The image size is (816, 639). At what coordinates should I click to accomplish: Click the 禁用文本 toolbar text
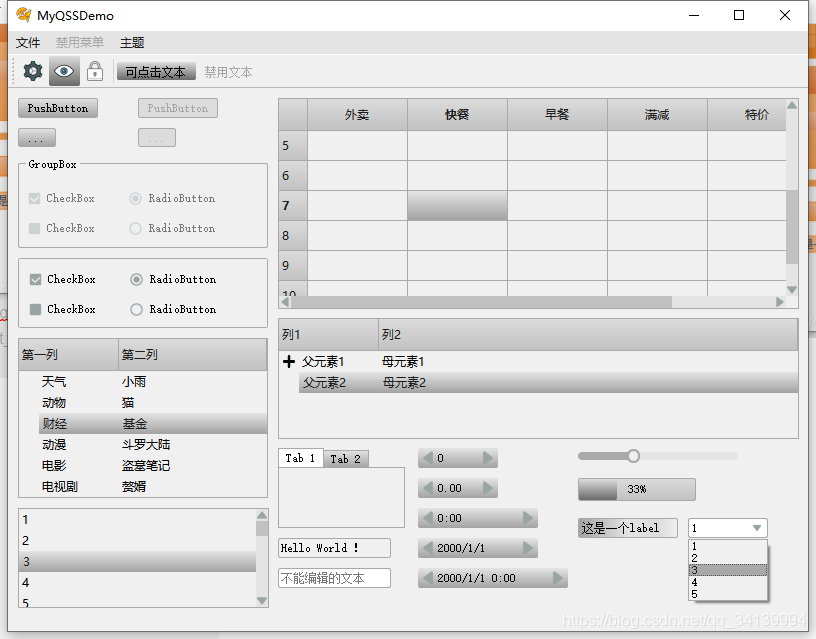(x=228, y=72)
